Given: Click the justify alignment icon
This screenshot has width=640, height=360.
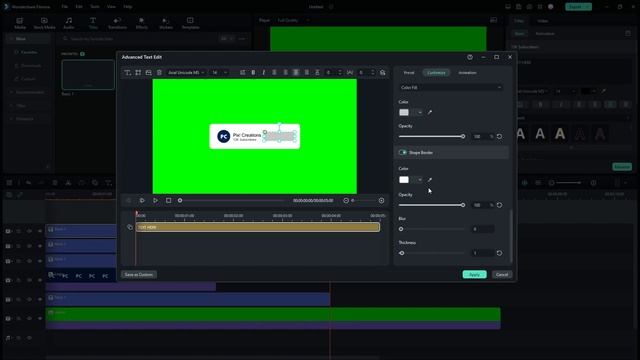Looking at the screenshot, I should [x=307, y=73].
